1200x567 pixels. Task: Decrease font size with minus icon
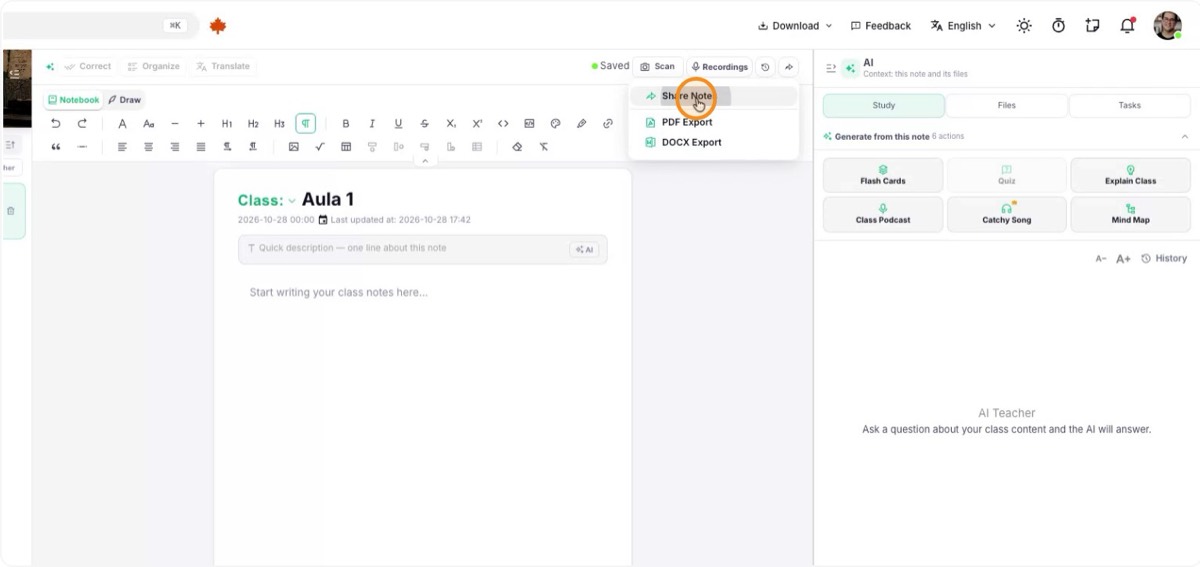175,124
